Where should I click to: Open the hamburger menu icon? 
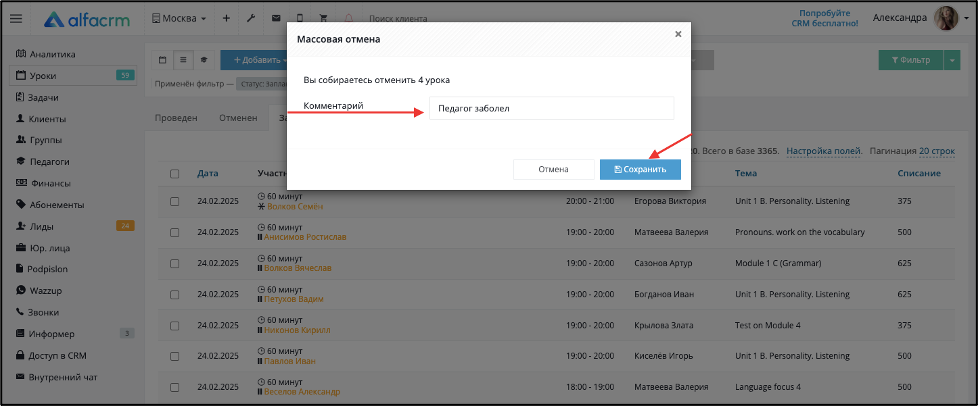tap(16, 19)
